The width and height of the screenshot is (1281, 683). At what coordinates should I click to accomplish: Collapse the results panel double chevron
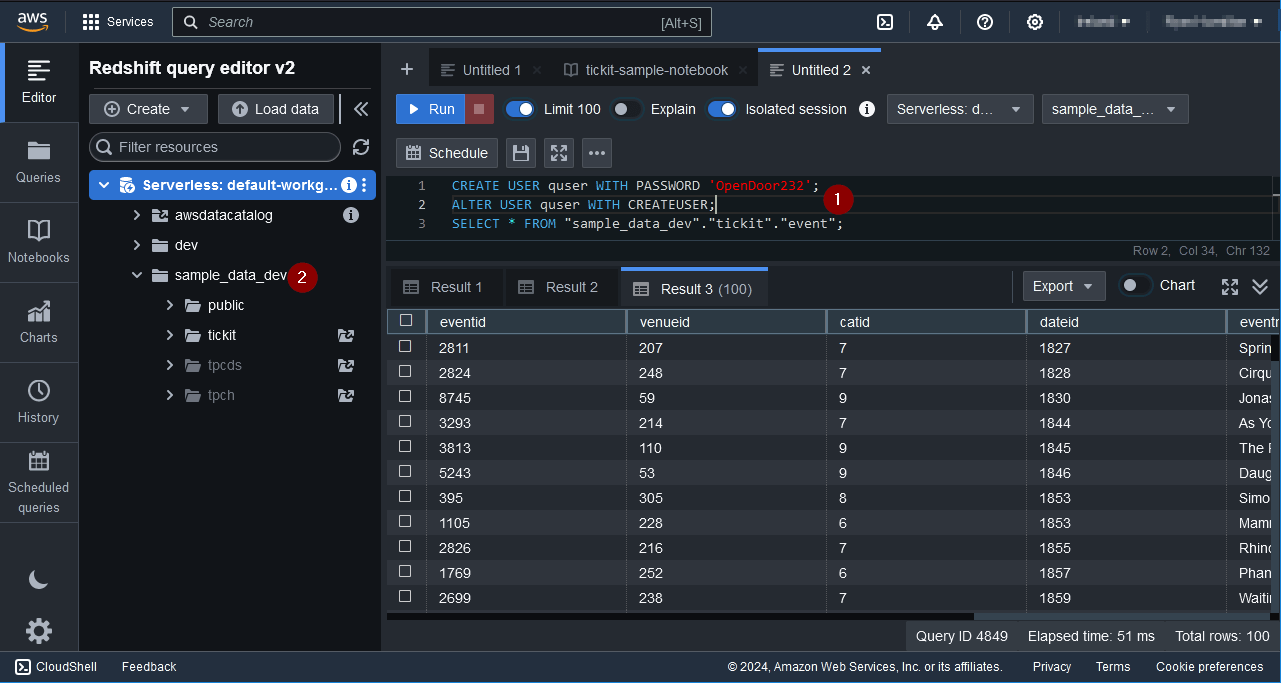click(1260, 287)
